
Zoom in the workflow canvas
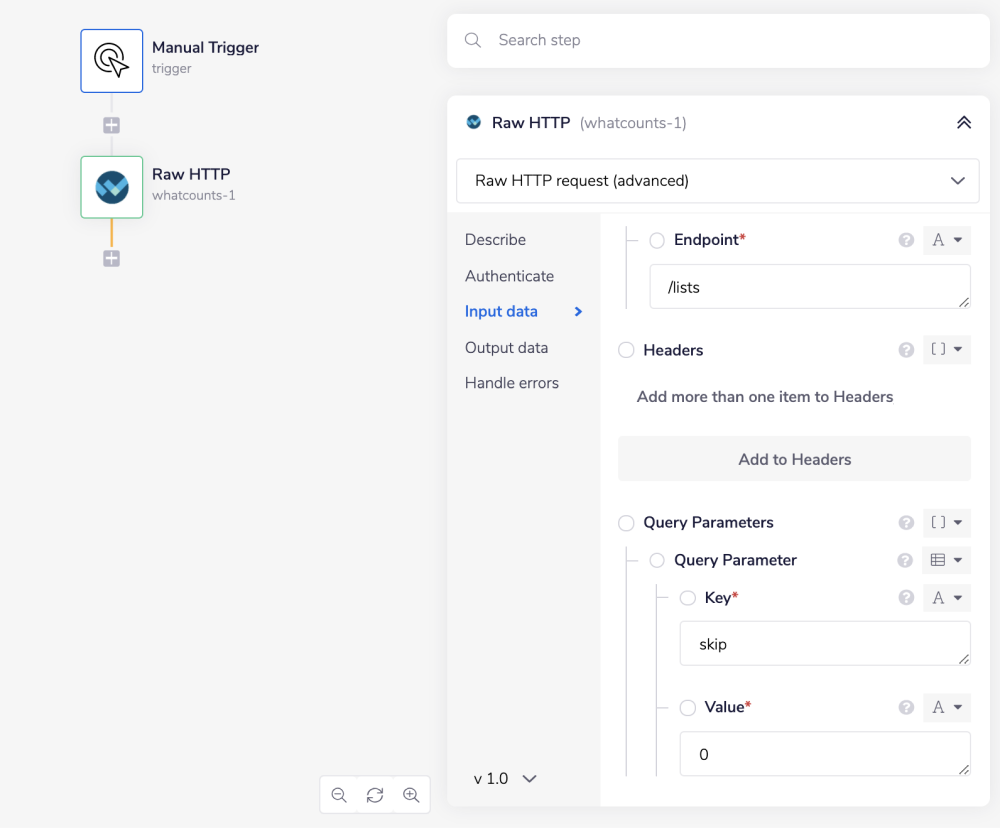[411, 795]
